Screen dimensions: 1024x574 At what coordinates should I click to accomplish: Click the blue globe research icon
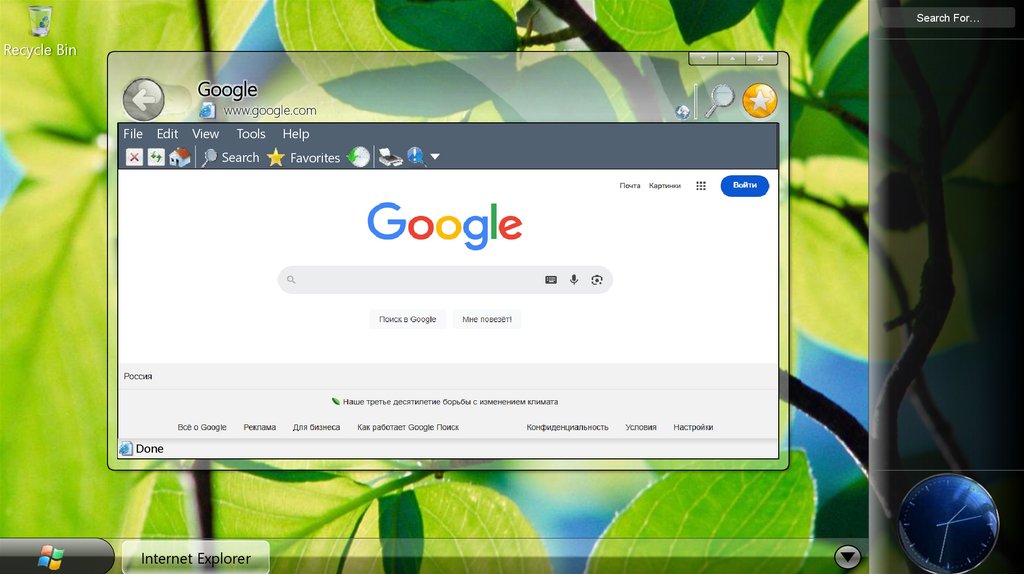tap(416, 157)
